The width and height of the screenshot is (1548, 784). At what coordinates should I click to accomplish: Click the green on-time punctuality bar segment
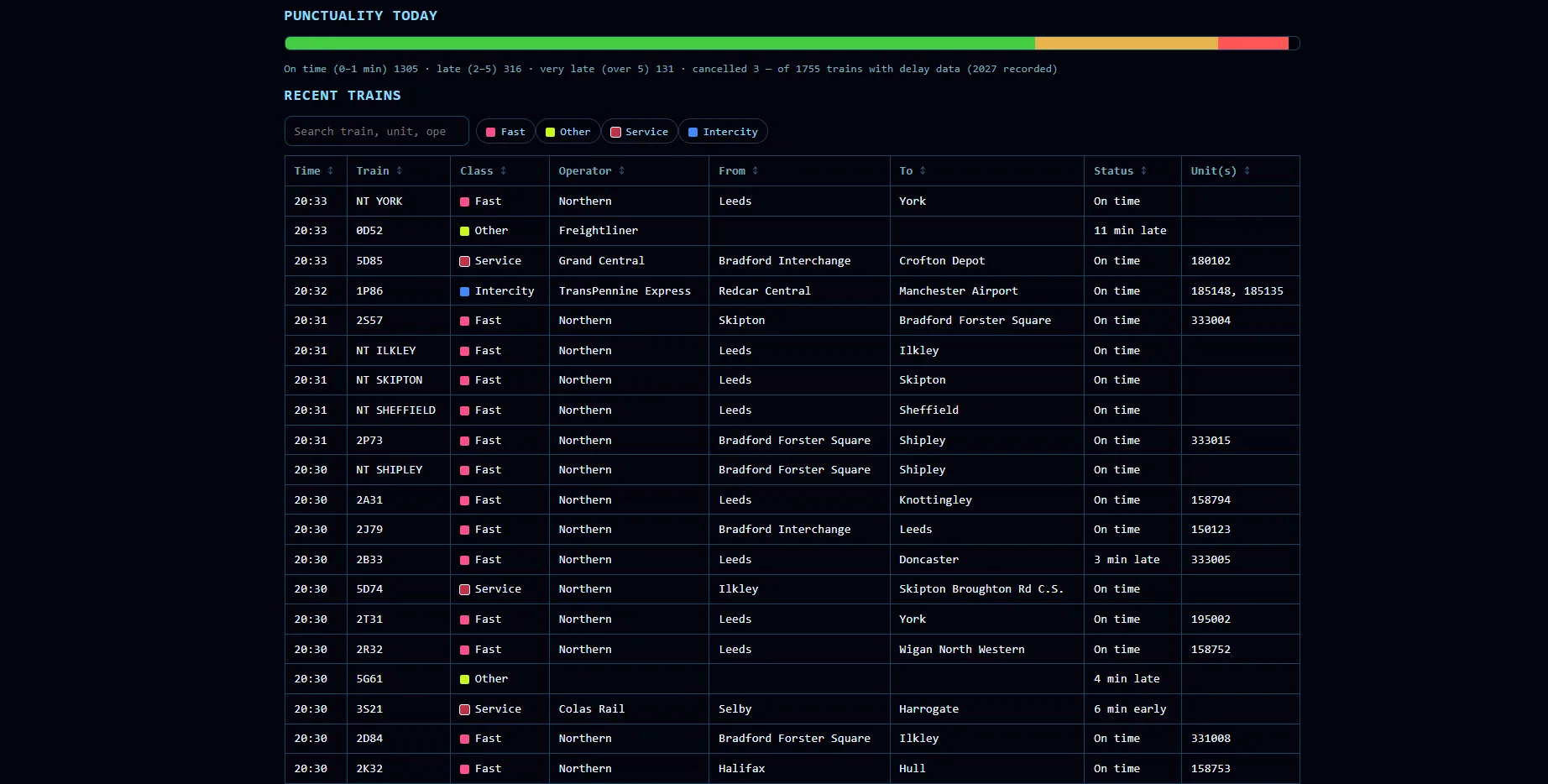coord(660,43)
